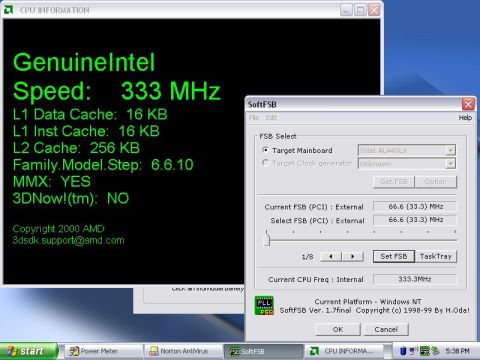Click the 'L1 Data Cache: 16 KB' line
The image size is (480, 360).
pyautogui.click(x=90, y=114)
